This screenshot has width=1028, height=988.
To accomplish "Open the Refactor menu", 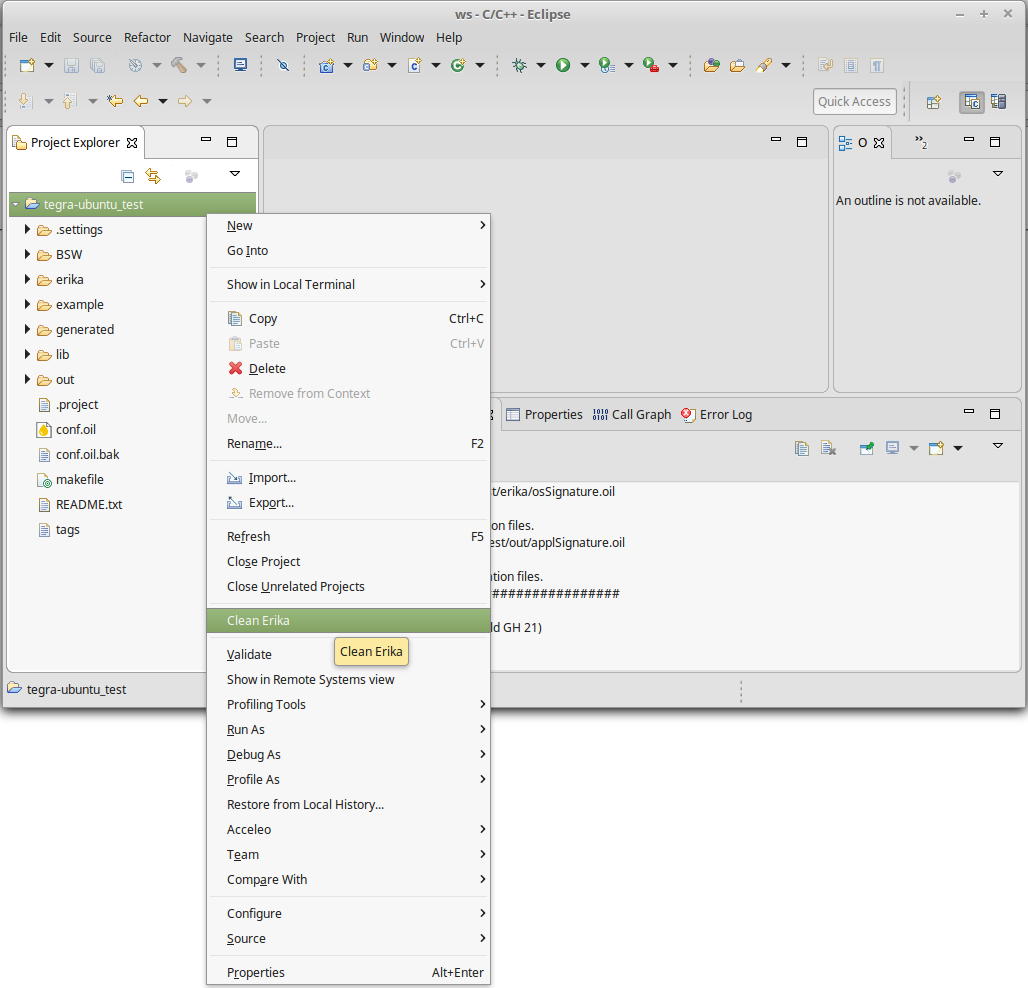I will (147, 37).
